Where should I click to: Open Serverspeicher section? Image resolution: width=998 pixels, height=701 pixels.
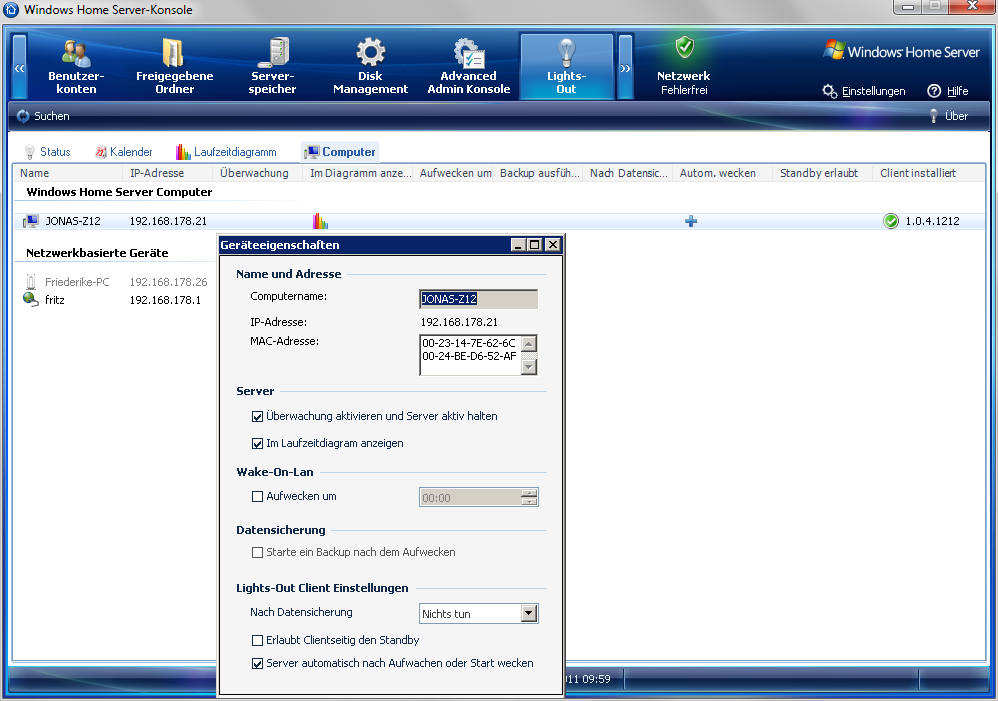click(x=272, y=67)
